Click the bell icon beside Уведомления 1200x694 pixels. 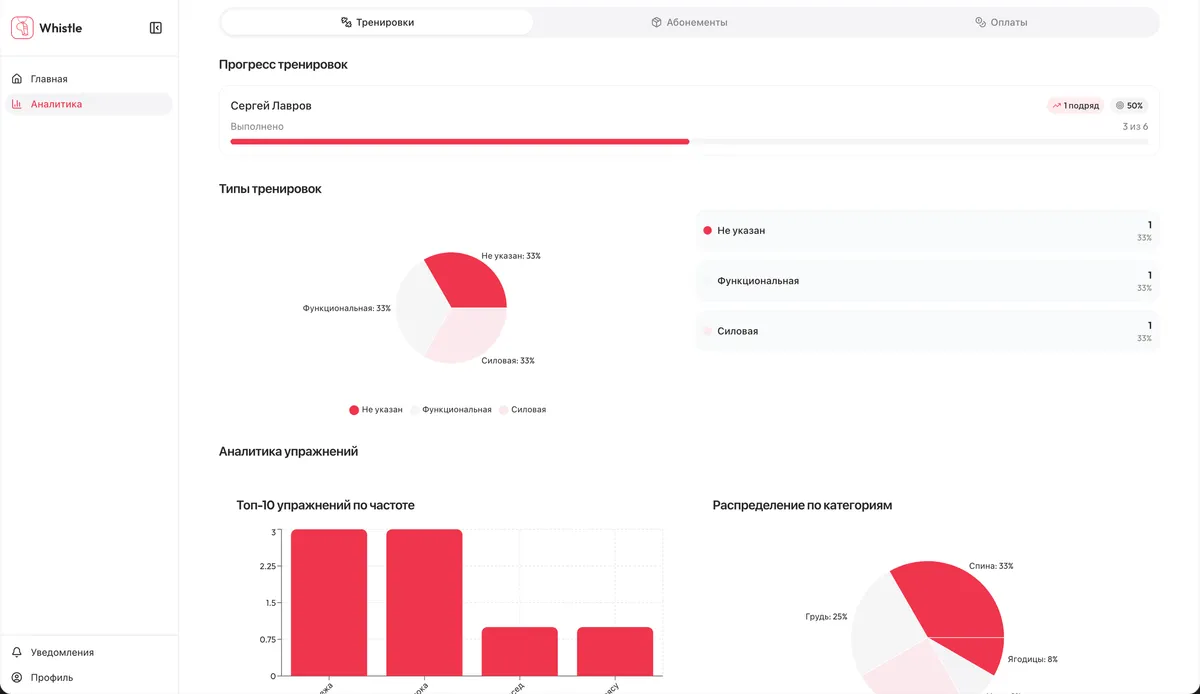[17, 652]
